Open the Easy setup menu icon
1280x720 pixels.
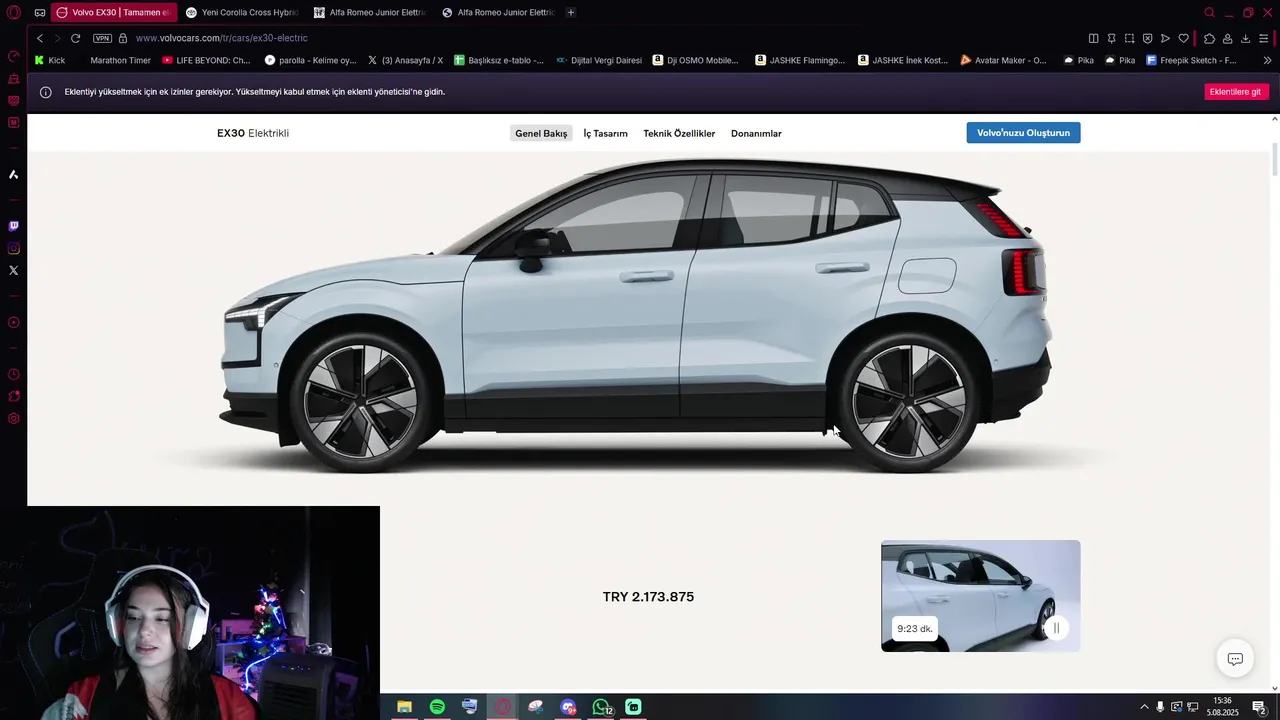(1264, 38)
